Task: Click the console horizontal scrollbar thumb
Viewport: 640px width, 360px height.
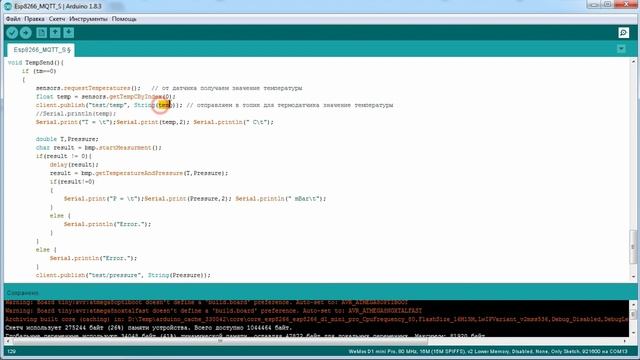Action: pos(220,340)
